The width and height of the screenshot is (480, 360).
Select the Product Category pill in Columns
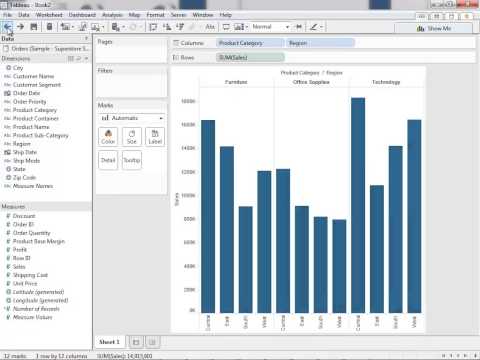(x=250, y=43)
